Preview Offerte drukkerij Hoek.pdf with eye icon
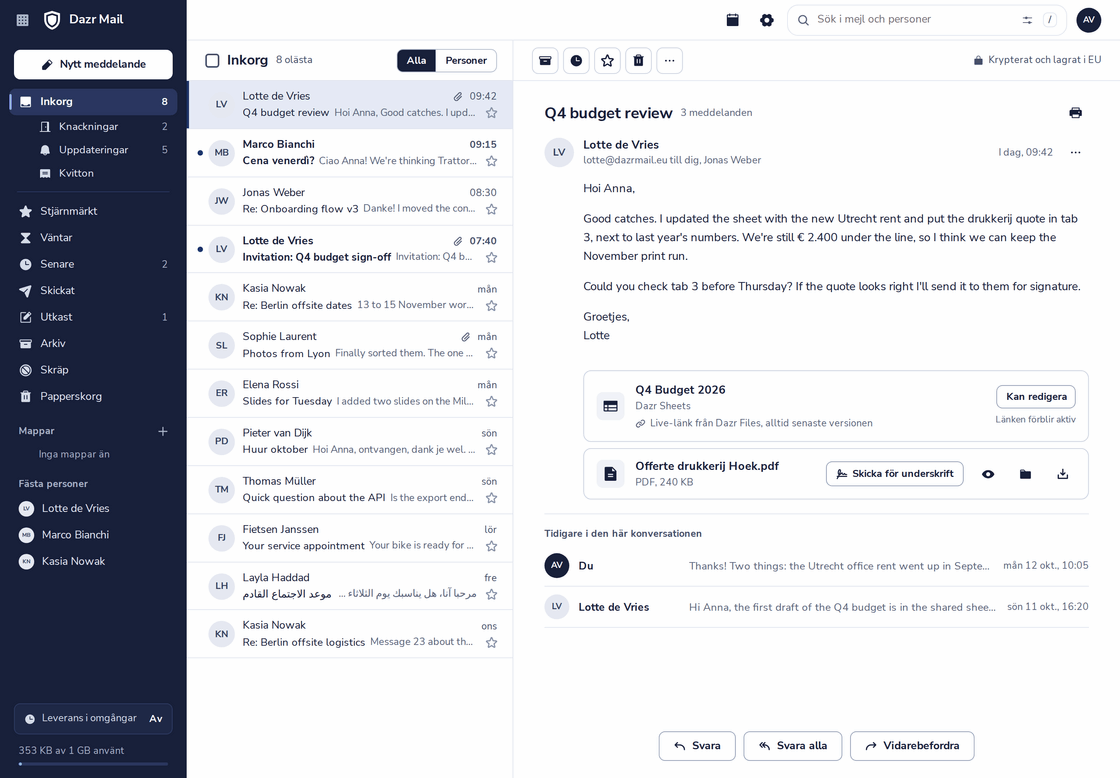 988,474
